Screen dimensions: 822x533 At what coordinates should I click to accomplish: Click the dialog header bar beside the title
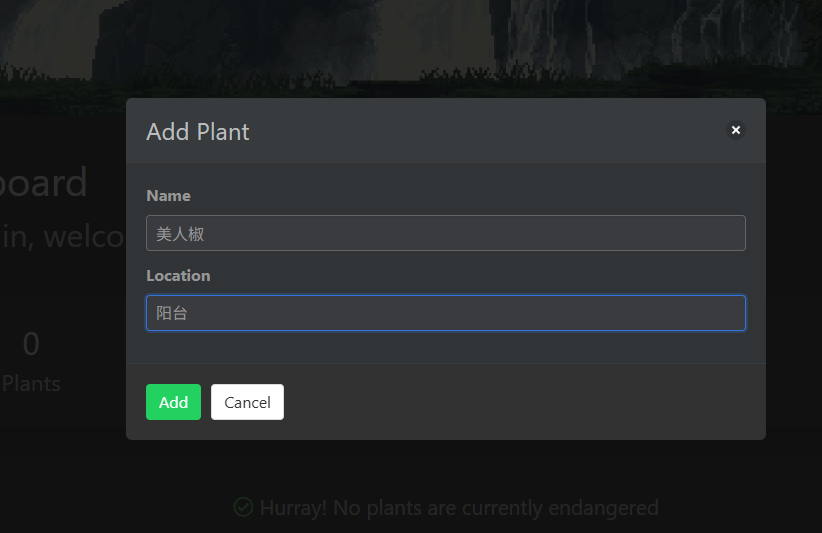click(x=488, y=131)
